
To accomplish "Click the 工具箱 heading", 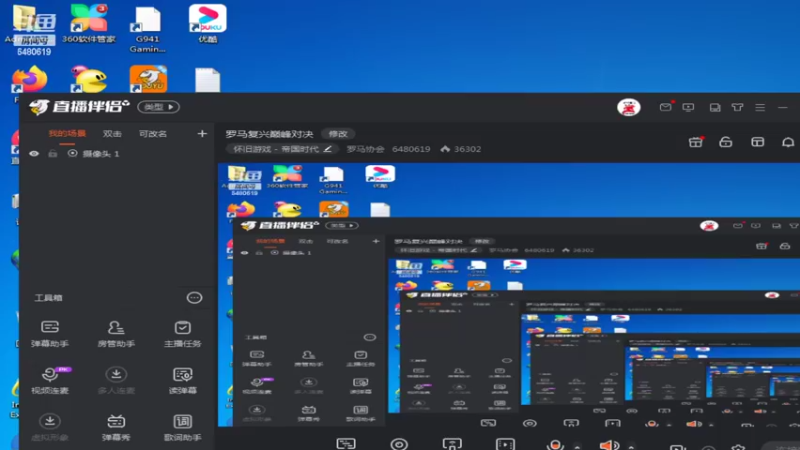I will [x=48, y=297].
